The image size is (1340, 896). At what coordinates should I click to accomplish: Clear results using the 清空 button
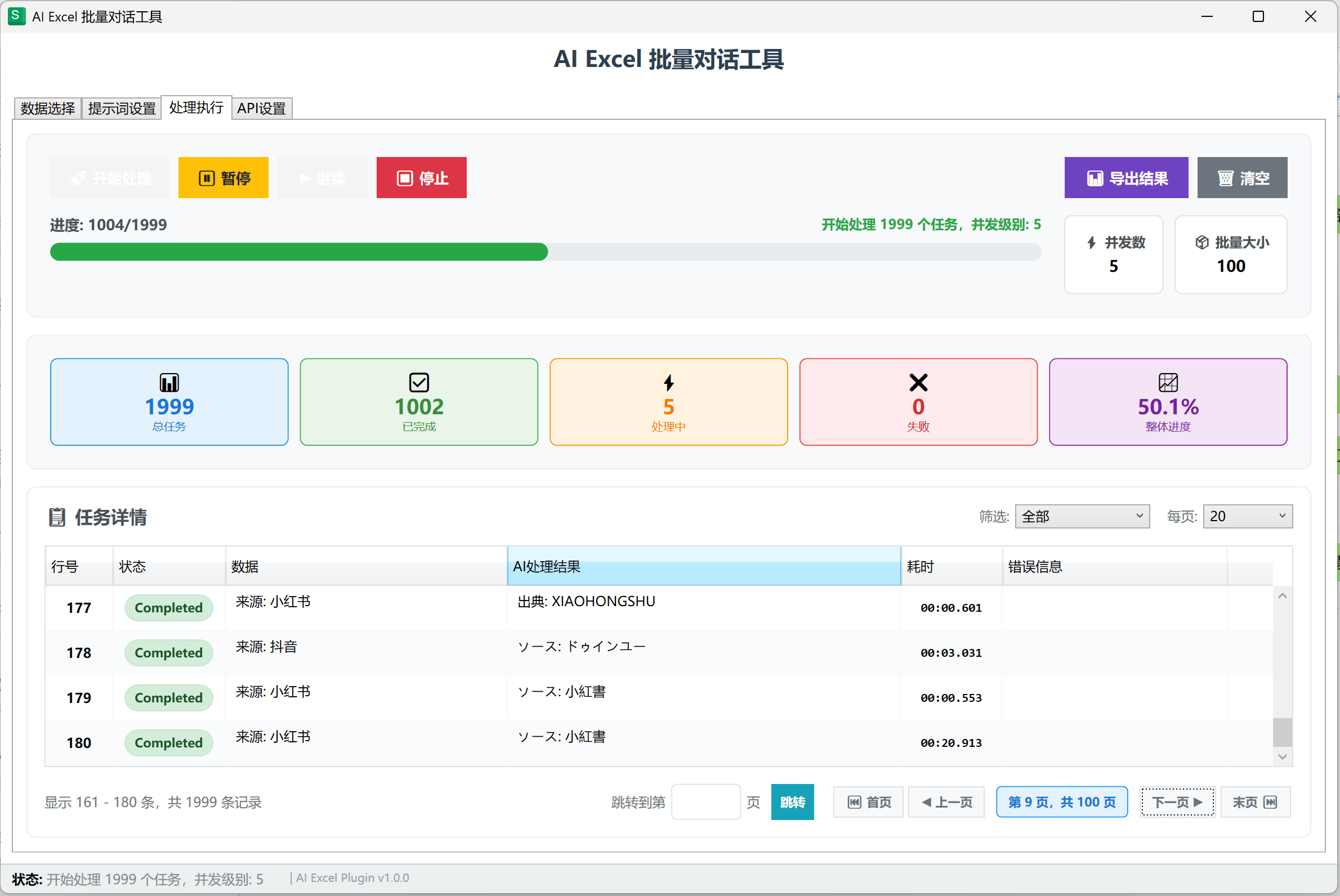click(x=1241, y=178)
